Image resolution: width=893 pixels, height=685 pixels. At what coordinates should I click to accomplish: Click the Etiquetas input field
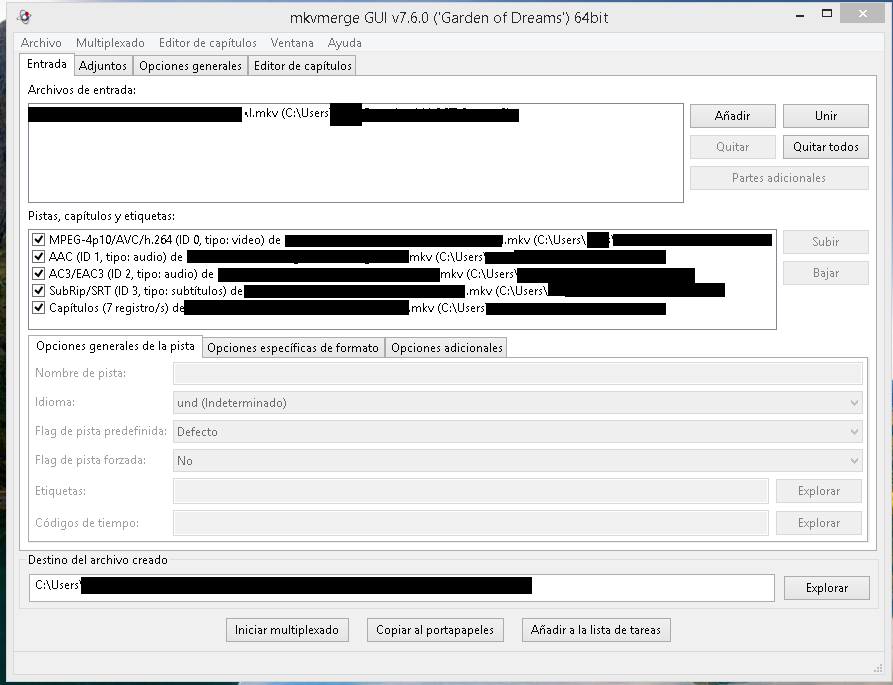(471, 491)
